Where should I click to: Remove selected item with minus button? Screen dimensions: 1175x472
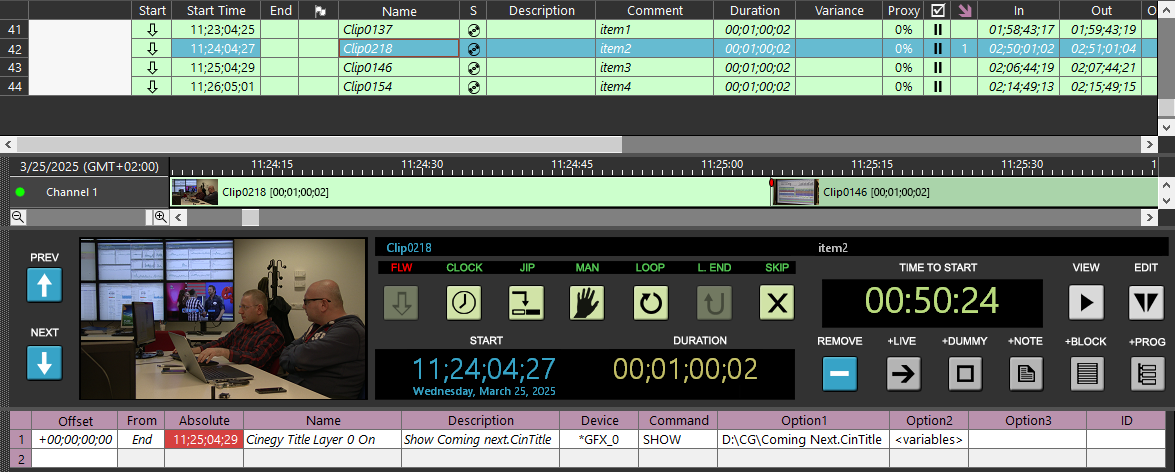[840, 373]
